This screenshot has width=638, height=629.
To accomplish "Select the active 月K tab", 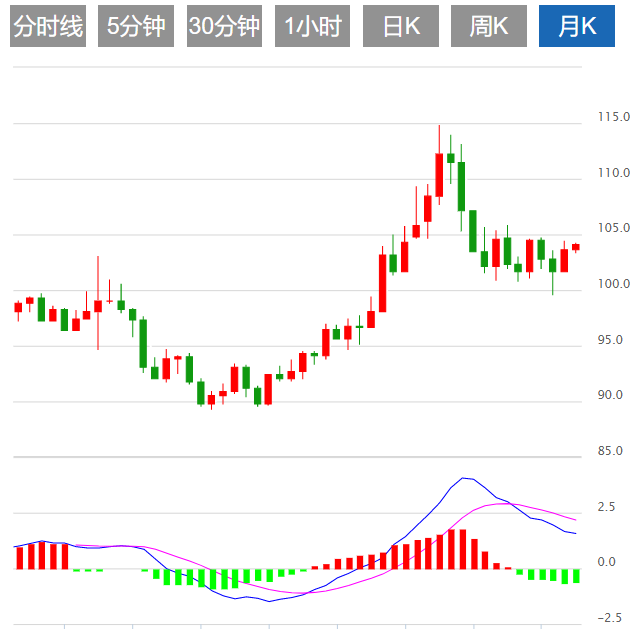I will 577,26.
